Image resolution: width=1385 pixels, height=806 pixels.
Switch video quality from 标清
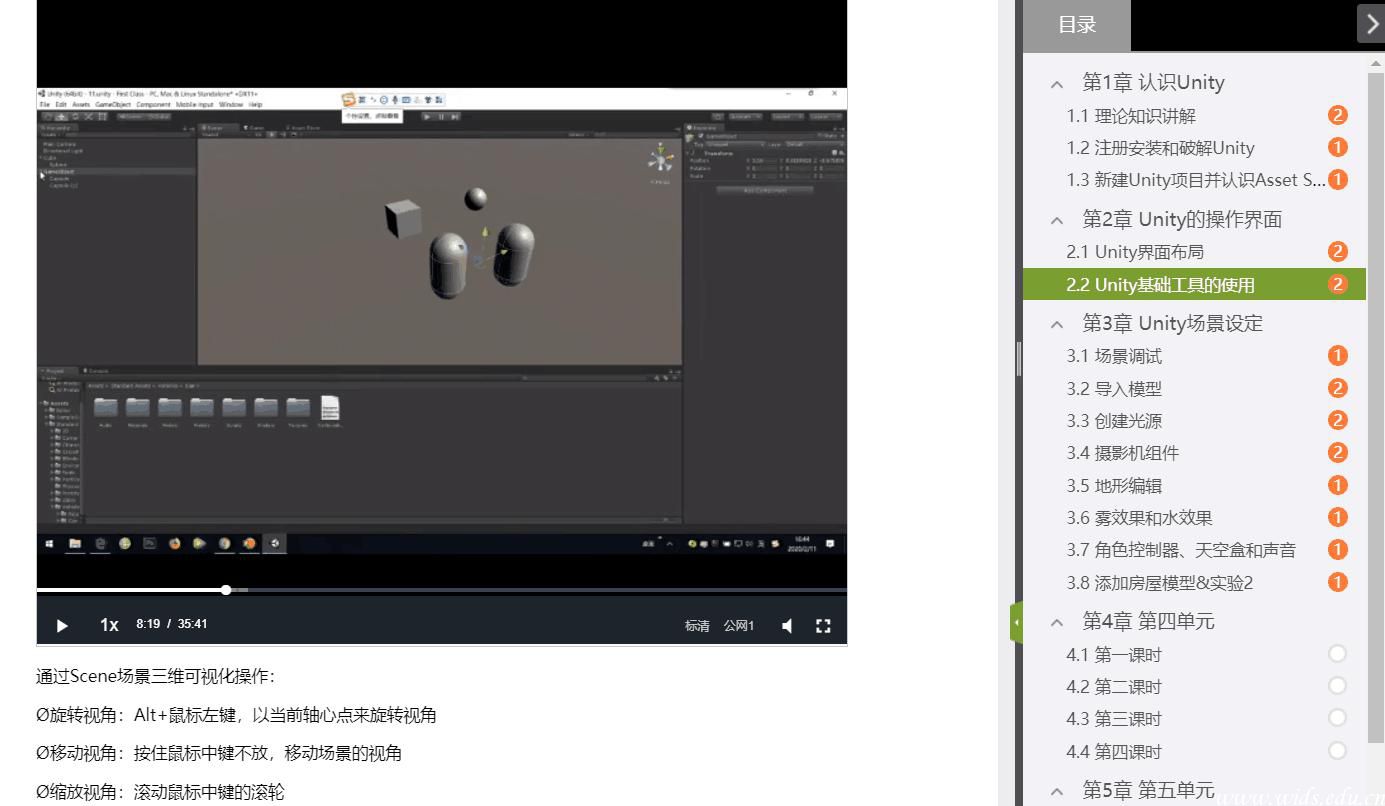(x=697, y=626)
